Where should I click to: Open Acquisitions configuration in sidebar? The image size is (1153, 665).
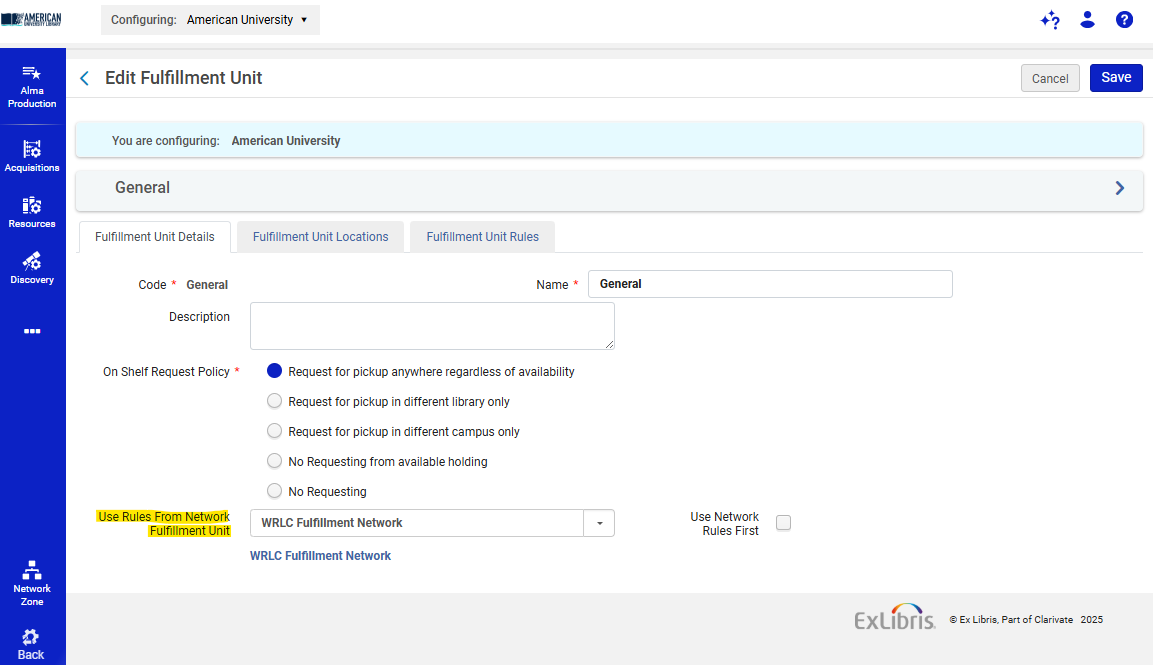click(x=32, y=149)
